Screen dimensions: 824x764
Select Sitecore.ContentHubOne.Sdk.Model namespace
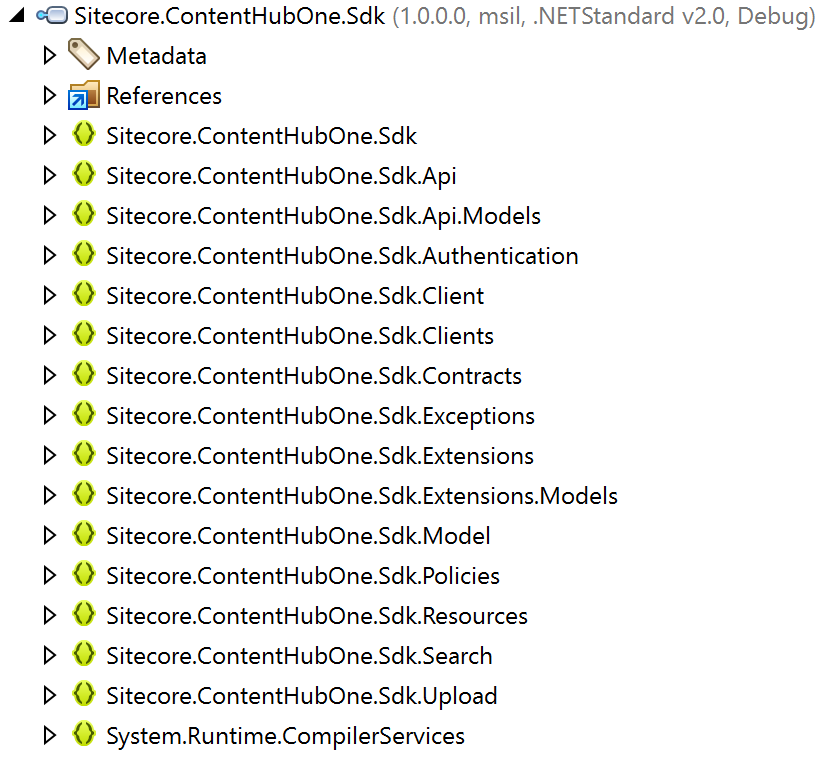(298, 536)
